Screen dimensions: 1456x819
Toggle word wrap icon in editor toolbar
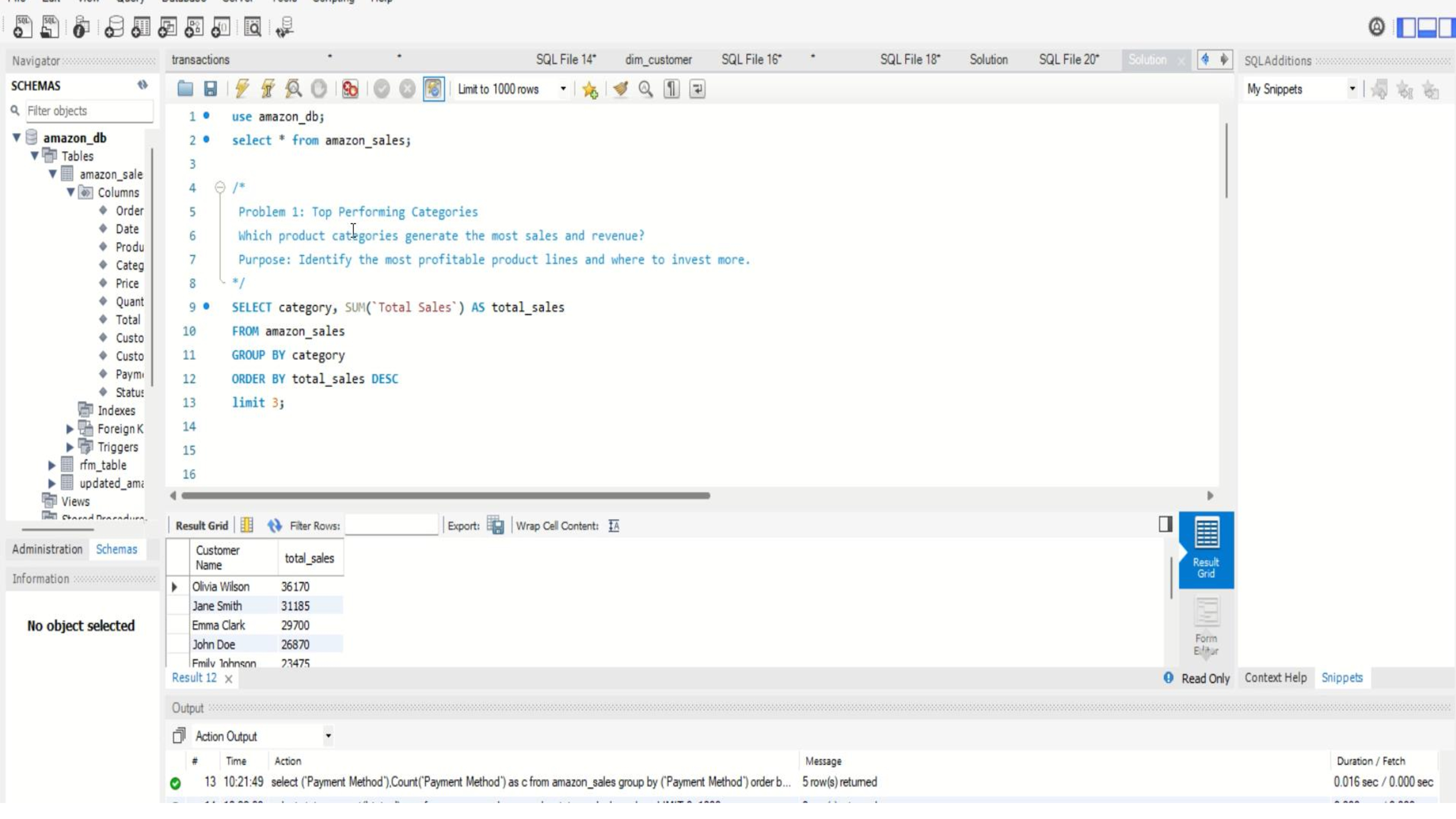(x=697, y=89)
